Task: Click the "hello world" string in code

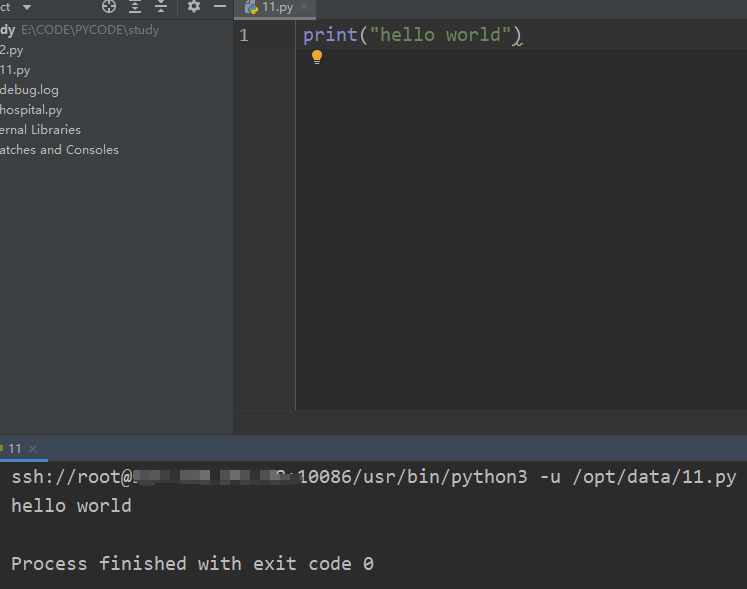Action: point(440,35)
